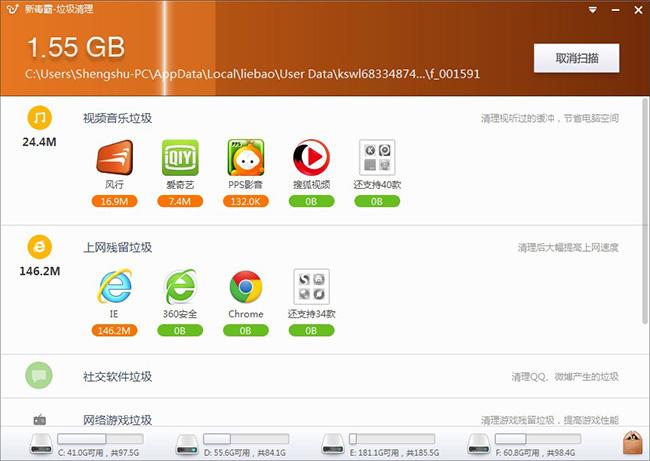Click the C drive usage bar
The height and width of the screenshot is (461, 650).
100,439
